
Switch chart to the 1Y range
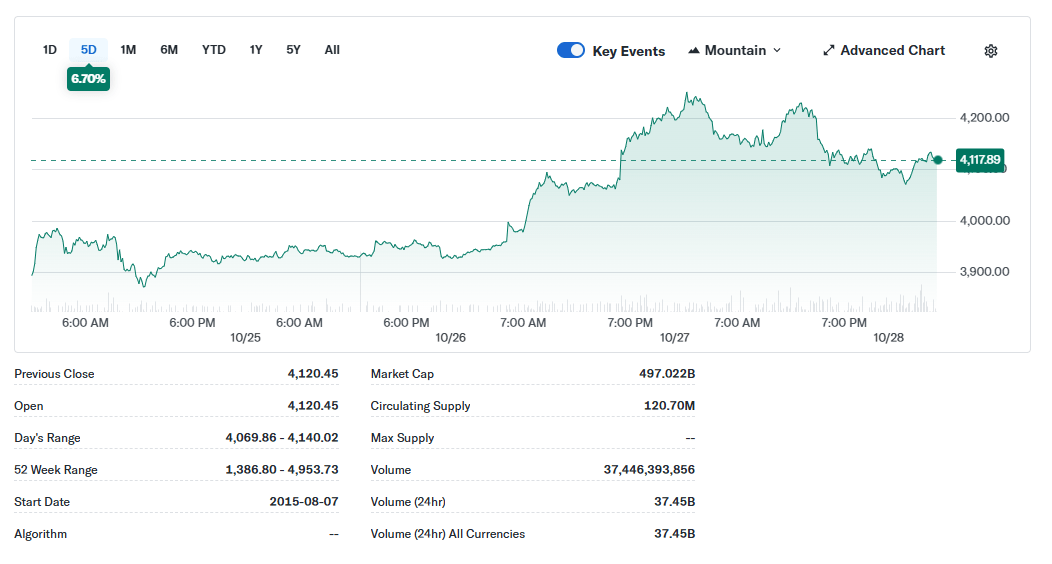click(x=256, y=50)
